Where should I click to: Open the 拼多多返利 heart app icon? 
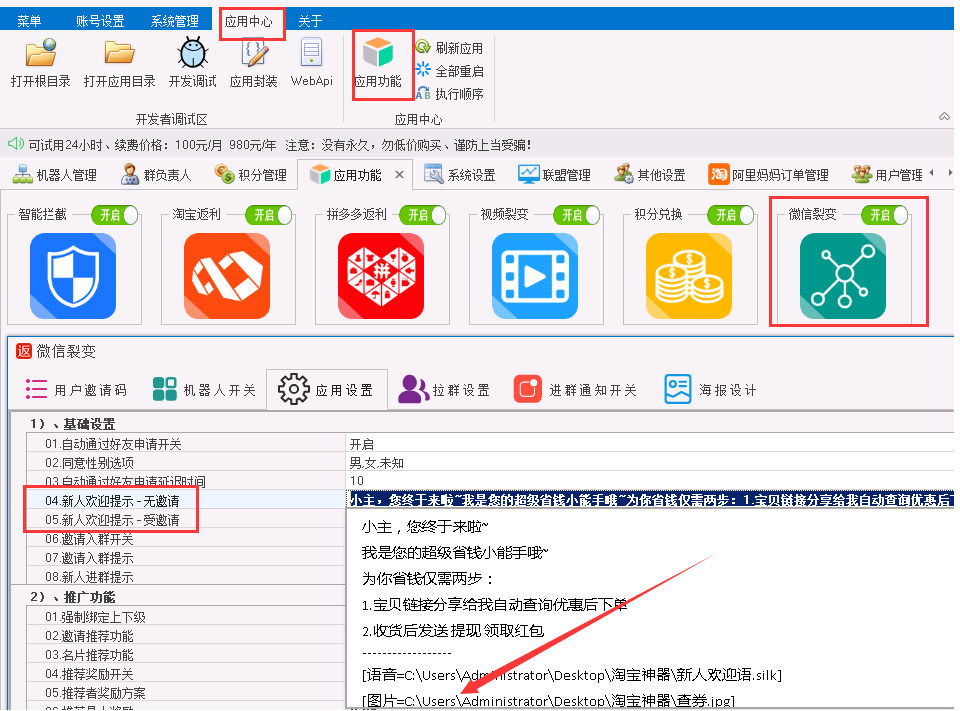(381, 276)
